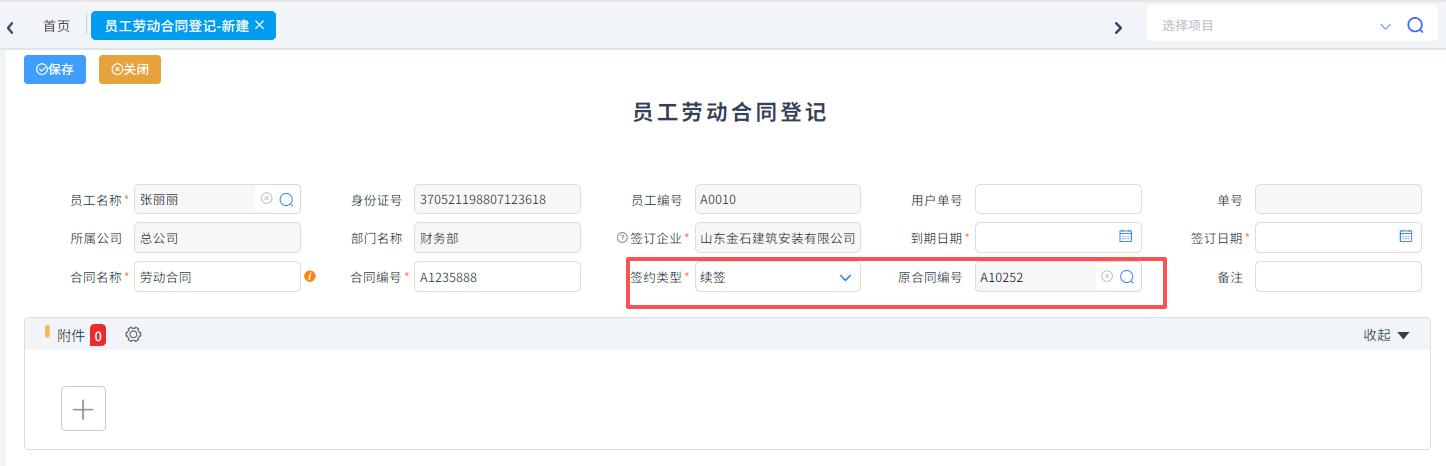1446x466 pixels.
Task: Open the 签订日期 calendar picker
Action: pyautogui.click(x=1405, y=237)
